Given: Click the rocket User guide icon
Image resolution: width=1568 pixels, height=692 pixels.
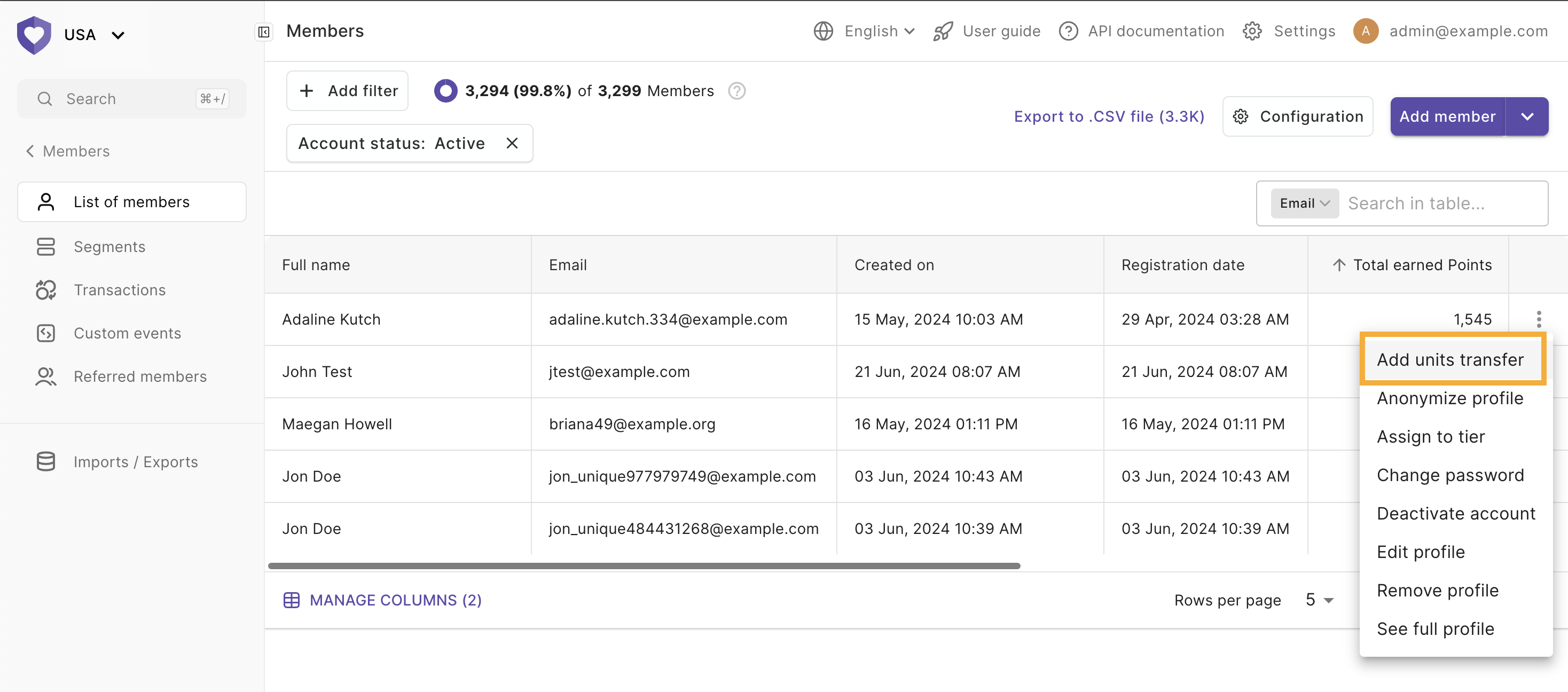Looking at the screenshot, I should click(943, 31).
